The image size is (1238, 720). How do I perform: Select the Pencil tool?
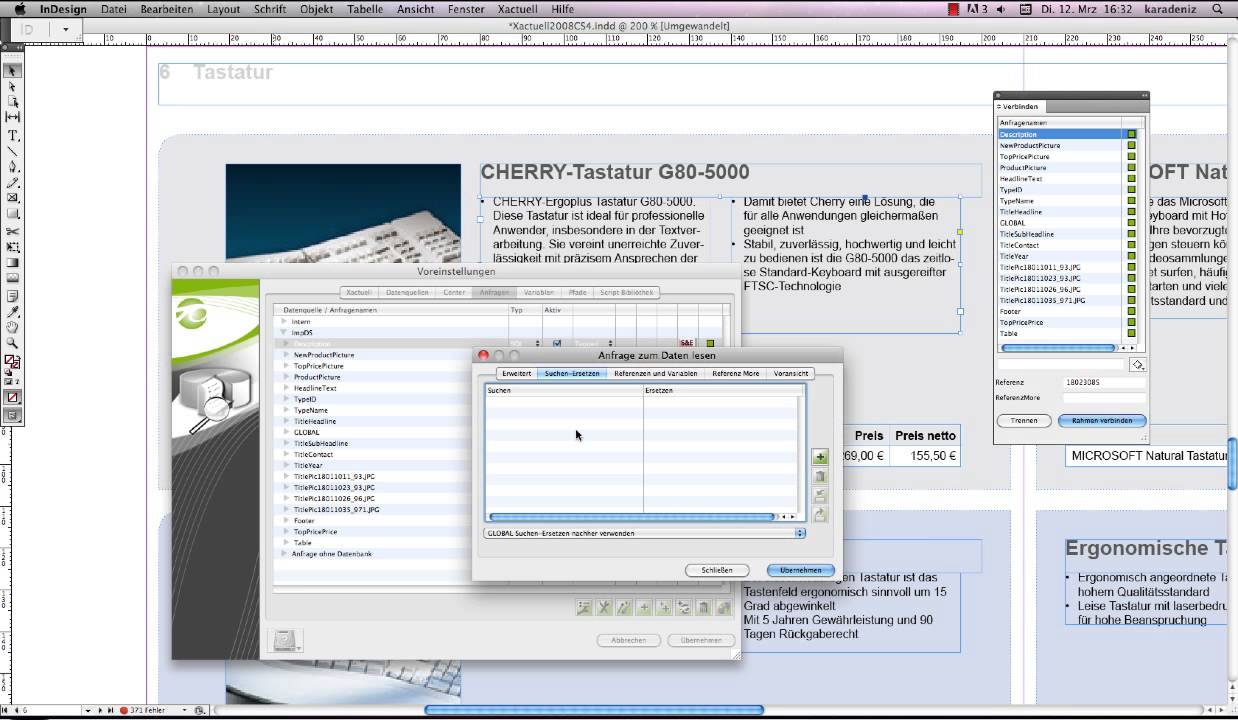[x=13, y=183]
